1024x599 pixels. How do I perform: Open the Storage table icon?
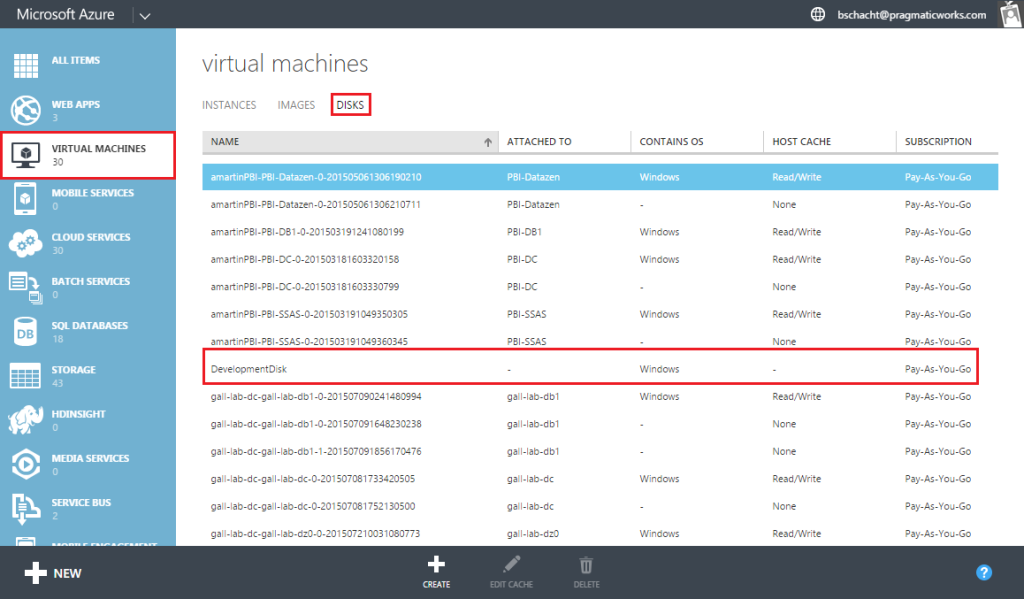[25, 376]
